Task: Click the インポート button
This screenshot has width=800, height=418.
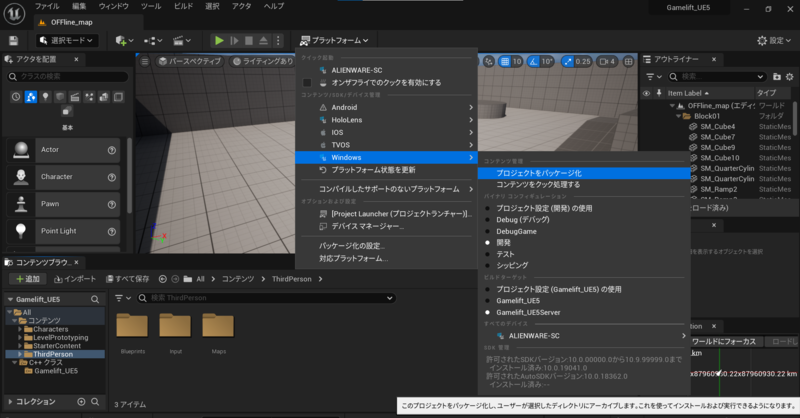Action: coord(75,279)
